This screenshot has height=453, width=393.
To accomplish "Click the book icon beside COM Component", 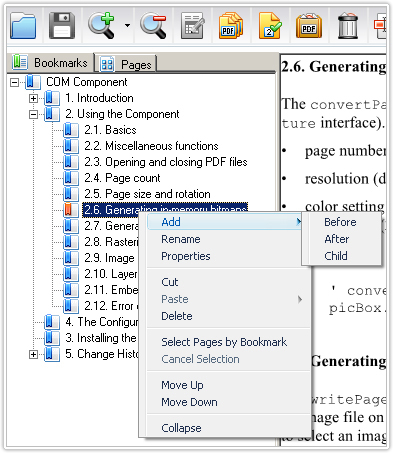I will point(33,82).
